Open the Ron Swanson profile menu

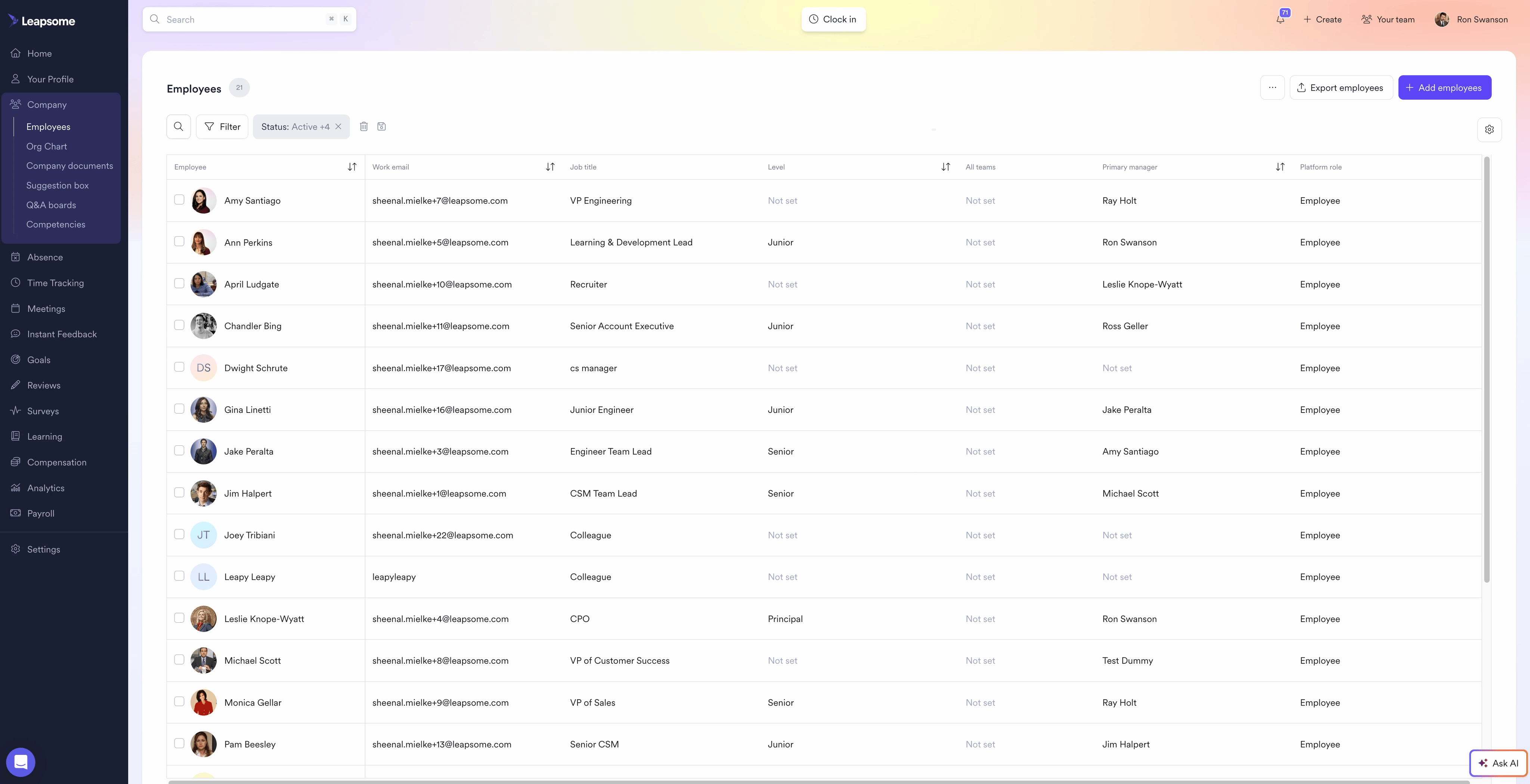tap(1471, 19)
